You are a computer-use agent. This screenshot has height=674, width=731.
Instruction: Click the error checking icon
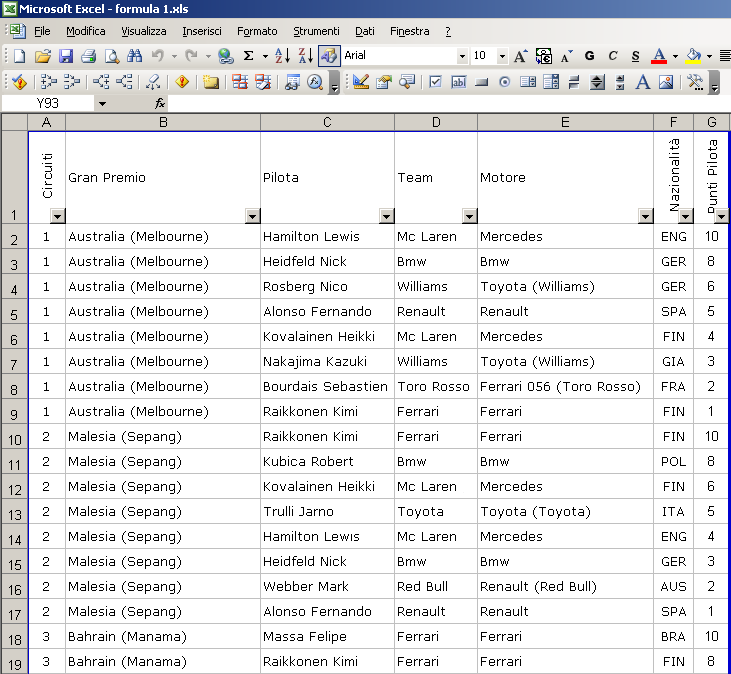click(20, 83)
